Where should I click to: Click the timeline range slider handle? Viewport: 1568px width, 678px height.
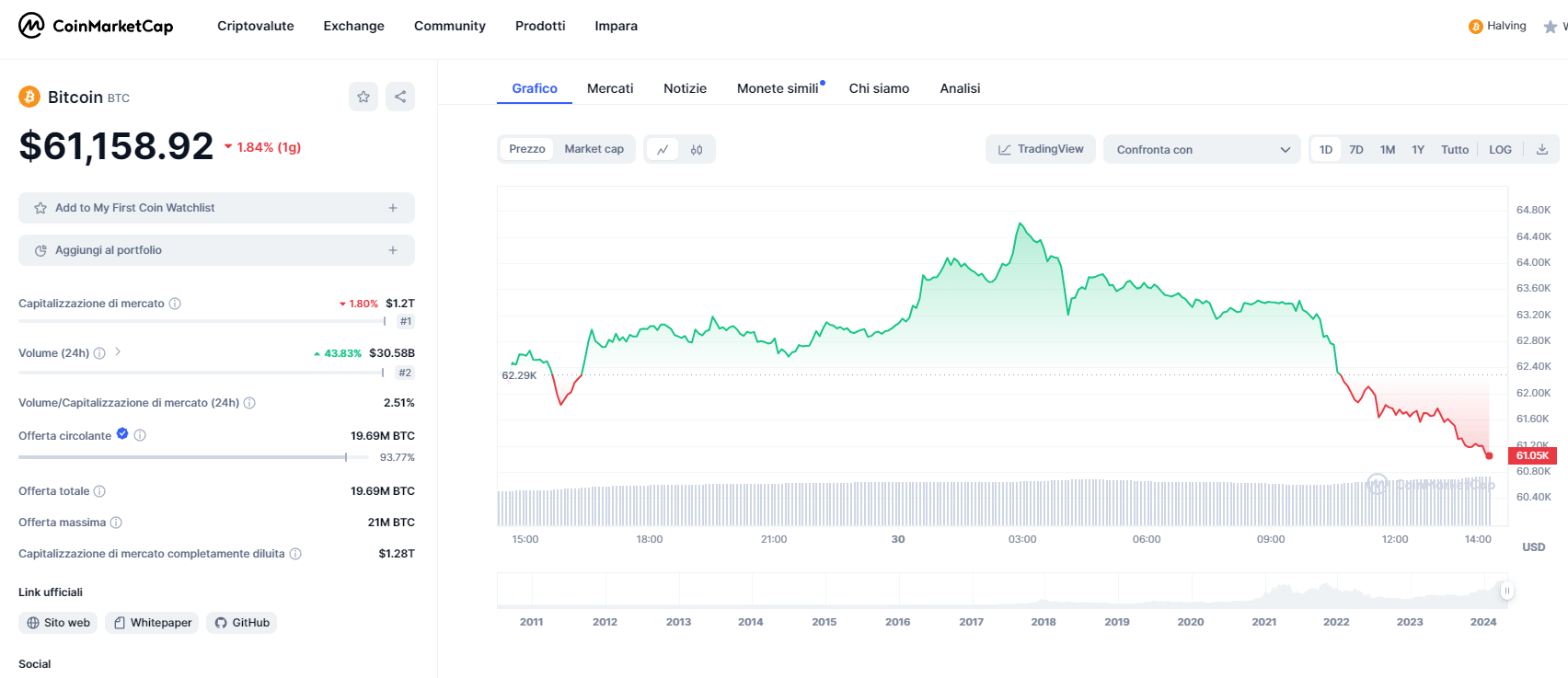(1506, 591)
